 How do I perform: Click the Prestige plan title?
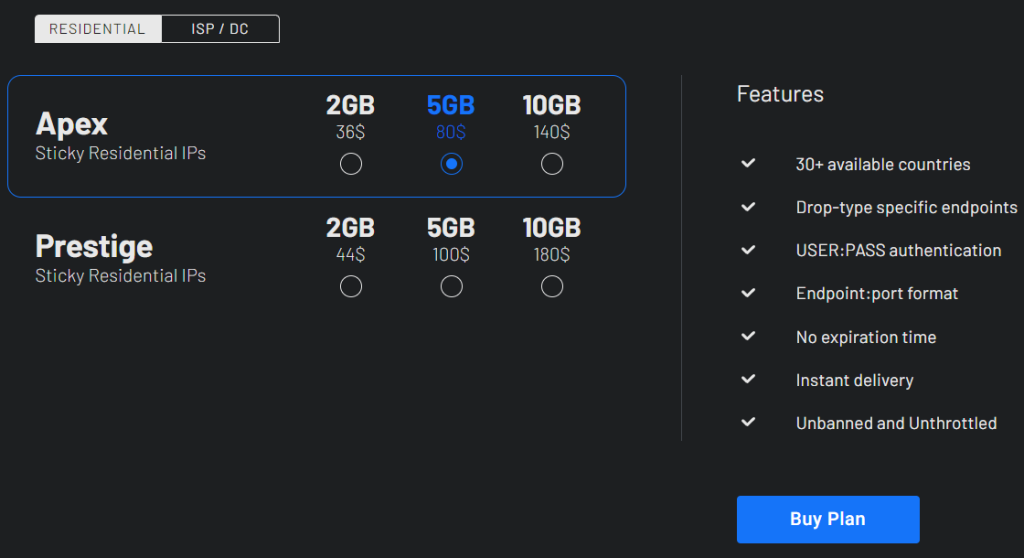(94, 246)
